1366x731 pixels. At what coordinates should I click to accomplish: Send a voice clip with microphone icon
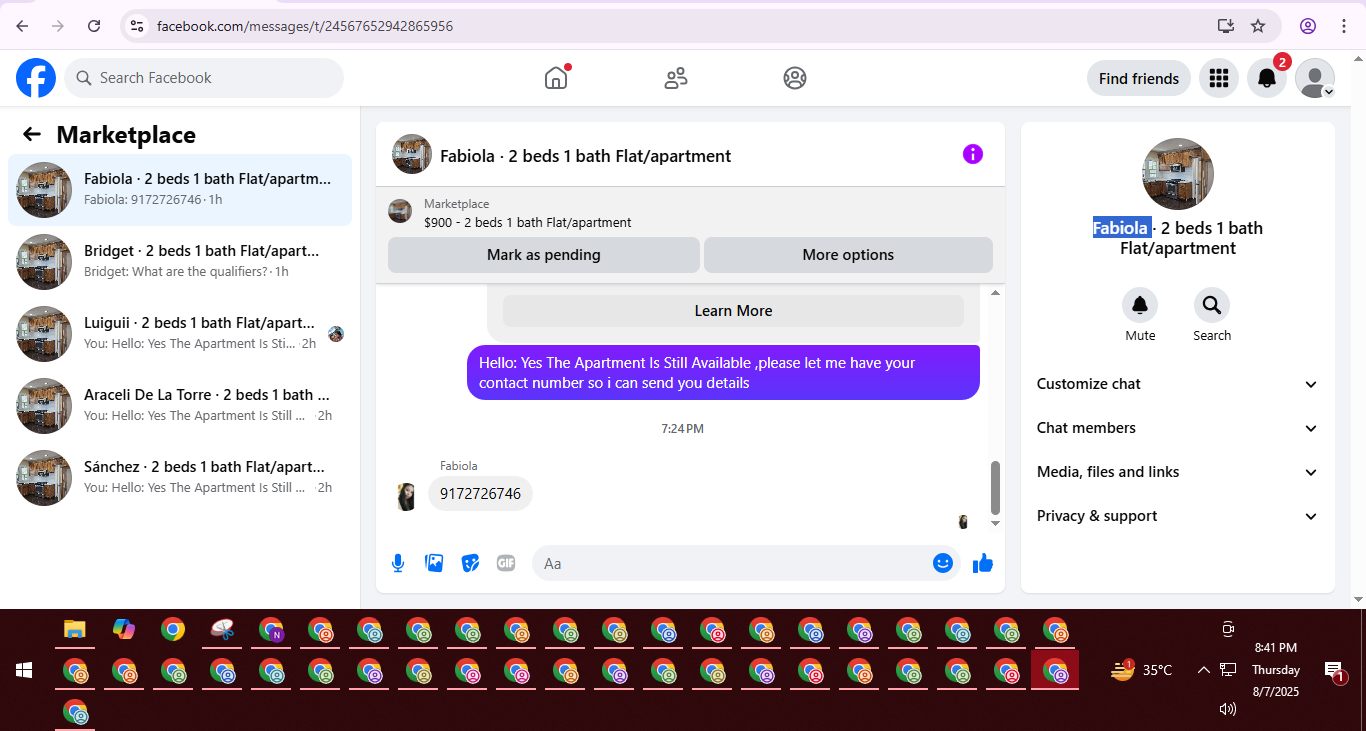pos(398,563)
